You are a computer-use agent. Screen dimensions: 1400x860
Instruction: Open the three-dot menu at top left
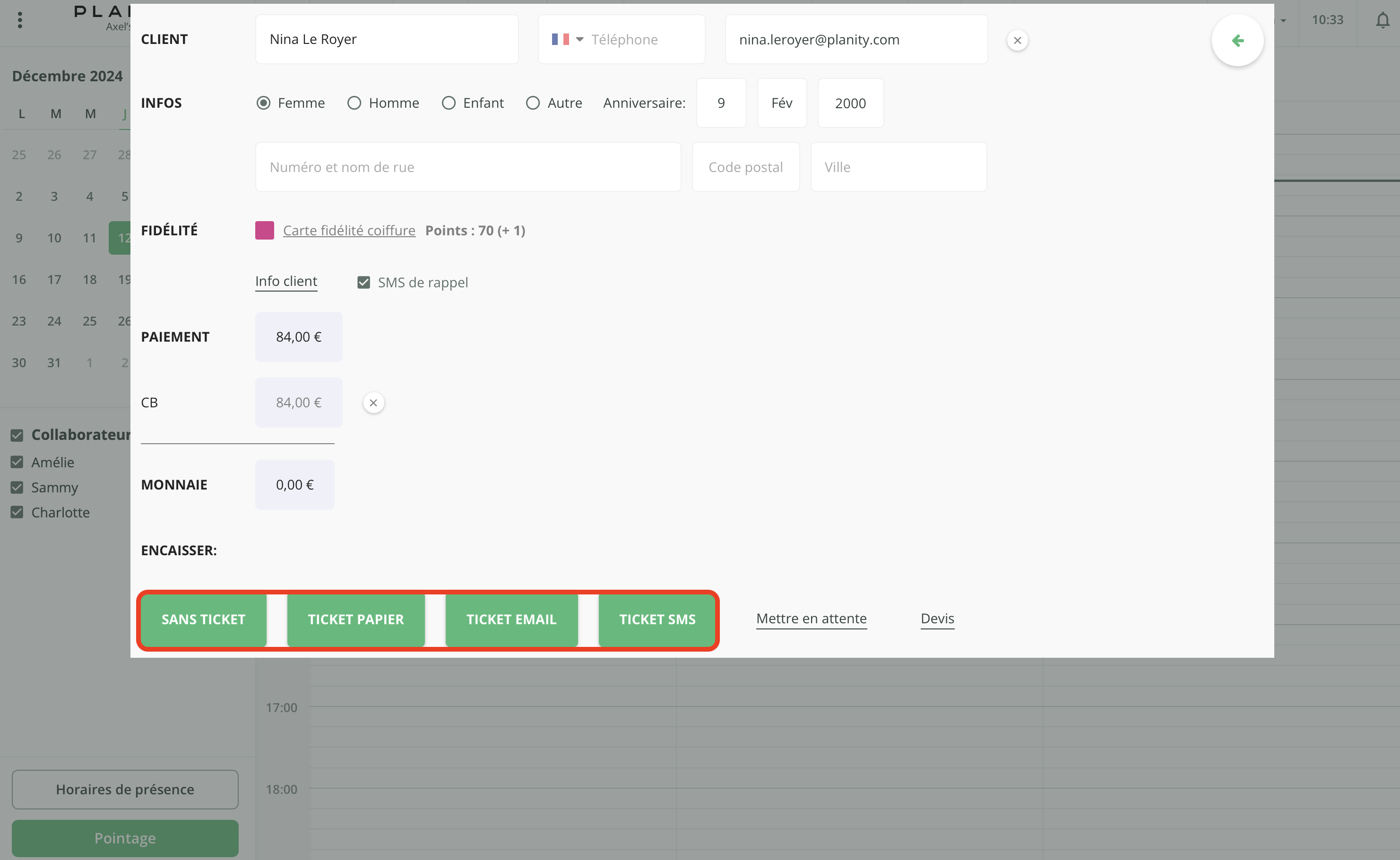pyautogui.click(x=20, y=20)
